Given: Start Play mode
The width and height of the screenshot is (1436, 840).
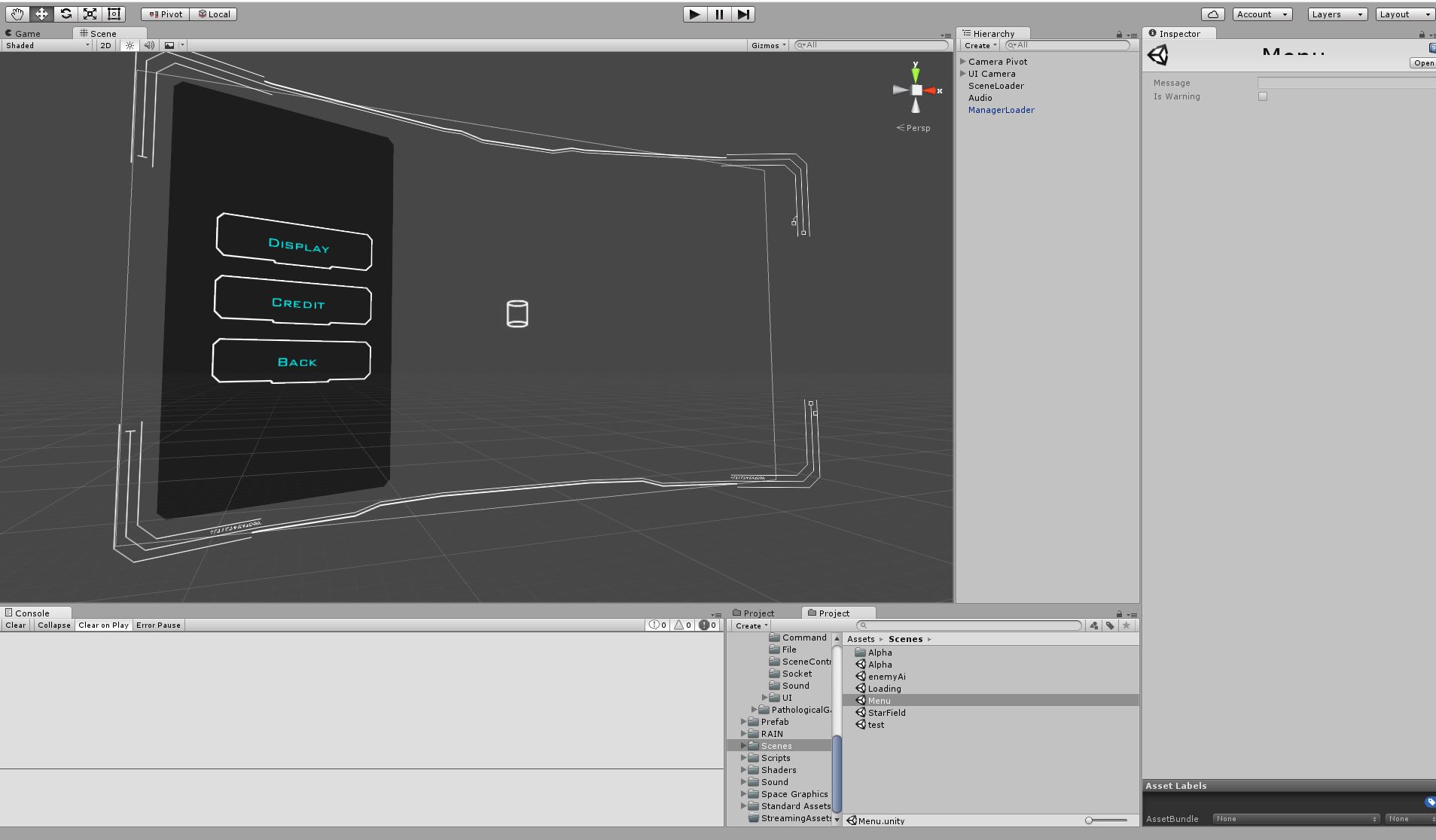Looking at the screenshot, I should pyautogui.click(x=694, y=14).
